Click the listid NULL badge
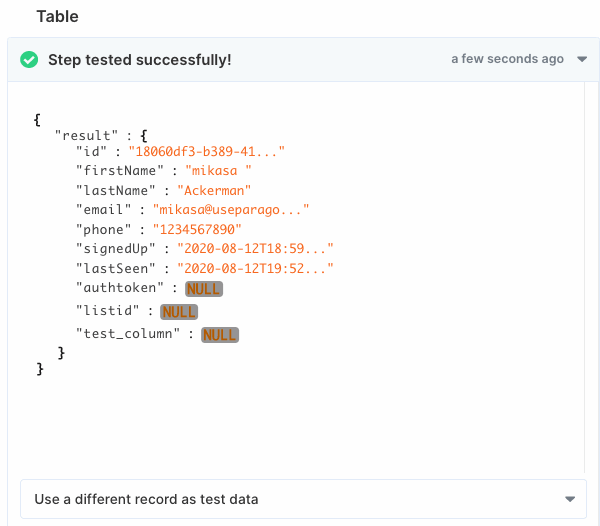This screenshot has height=526, width=600. [179, 312]
